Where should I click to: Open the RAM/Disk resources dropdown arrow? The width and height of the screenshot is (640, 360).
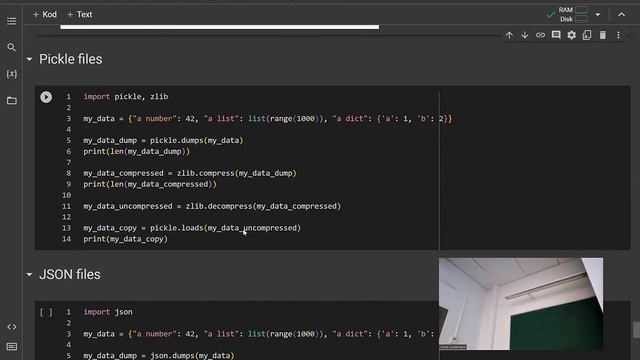click(598, 15)
